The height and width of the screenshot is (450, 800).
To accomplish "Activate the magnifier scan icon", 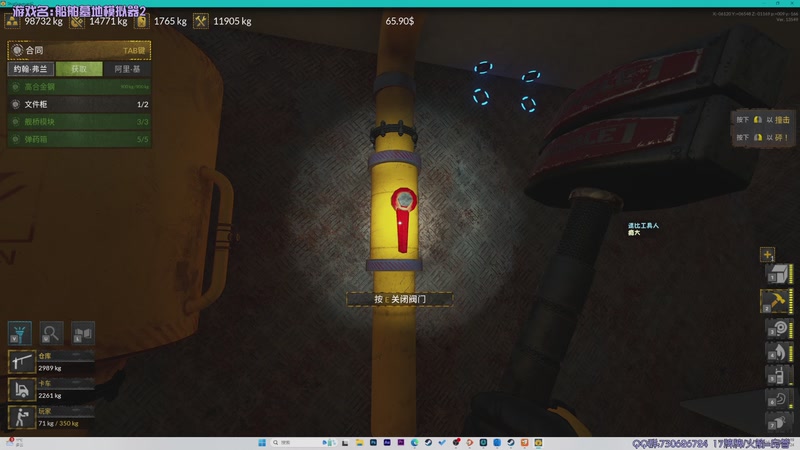I will [51, 333].
